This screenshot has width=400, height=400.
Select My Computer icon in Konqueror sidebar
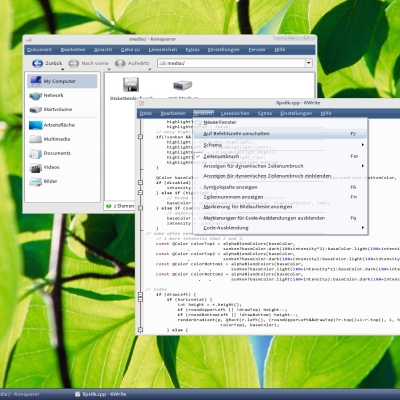pyautogui.click(x=35, y=81)
